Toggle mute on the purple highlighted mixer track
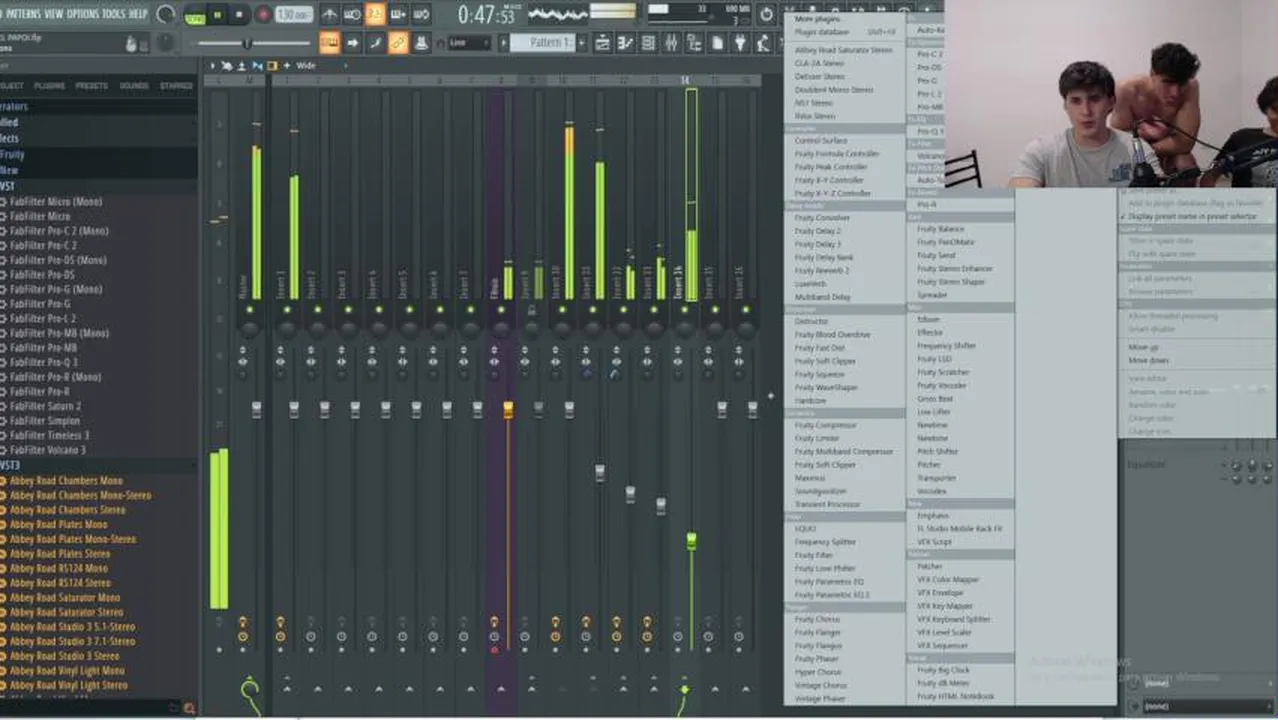Viewport: 1278px width, 720px height. point(502,310)
